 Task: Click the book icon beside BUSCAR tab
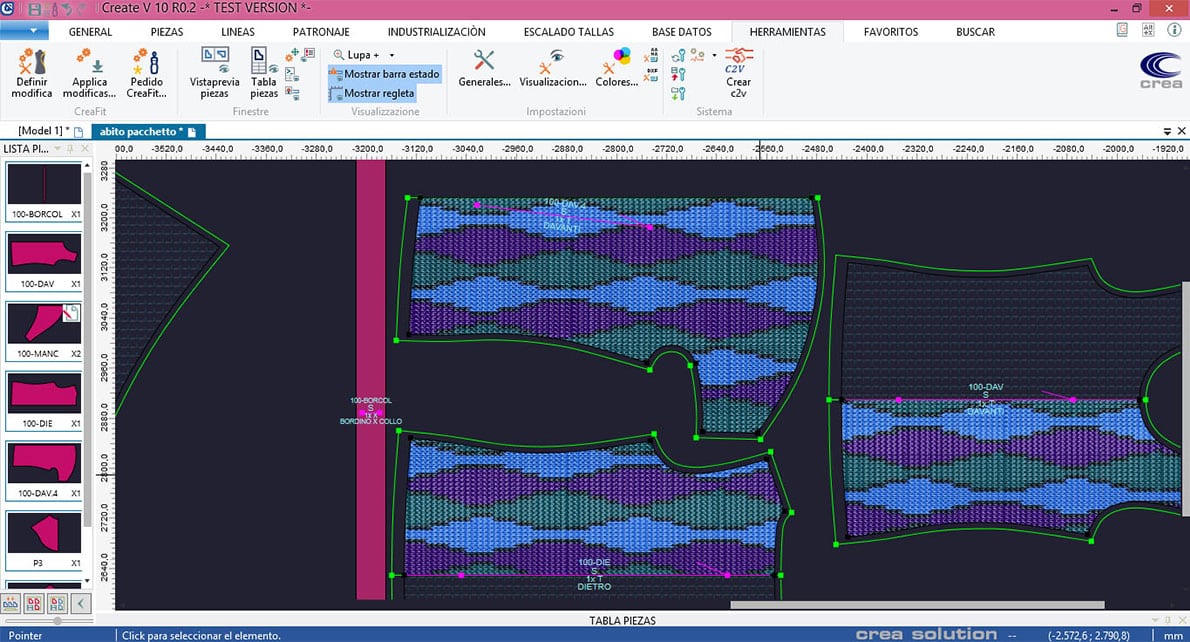pos(1122,30)
